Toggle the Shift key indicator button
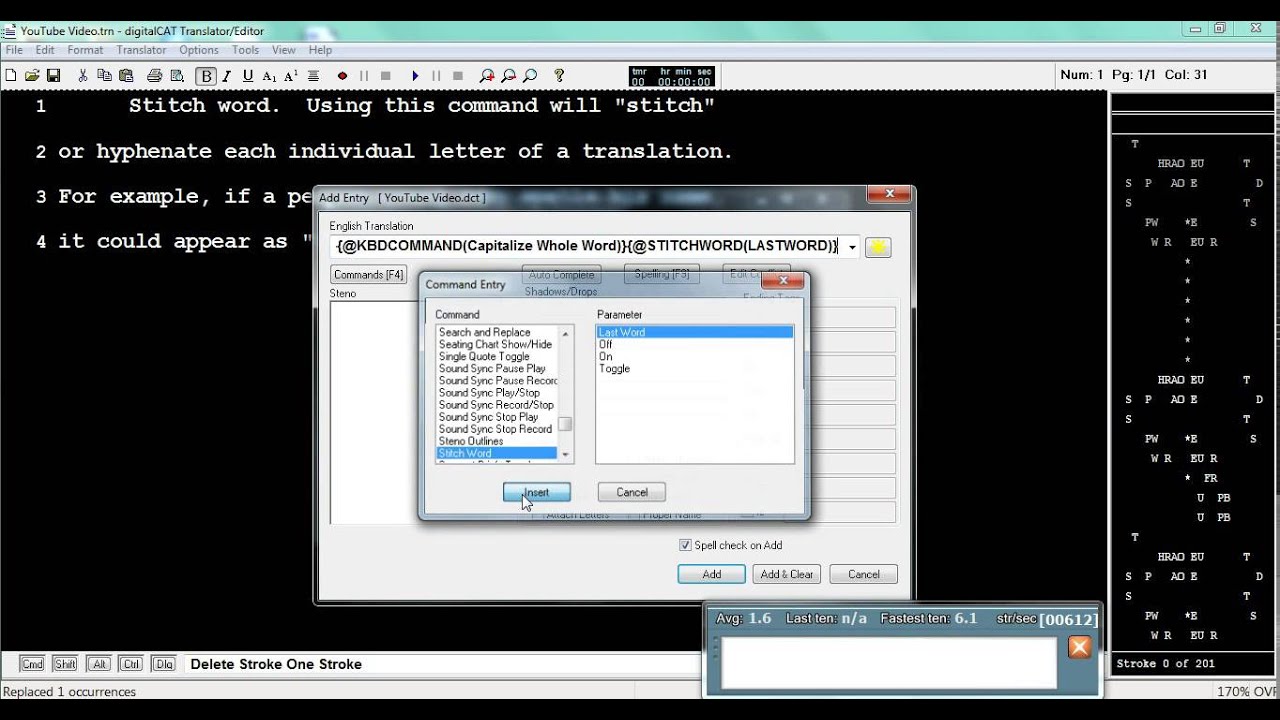Screen dimensions: 1280x720 pos(65,664)
